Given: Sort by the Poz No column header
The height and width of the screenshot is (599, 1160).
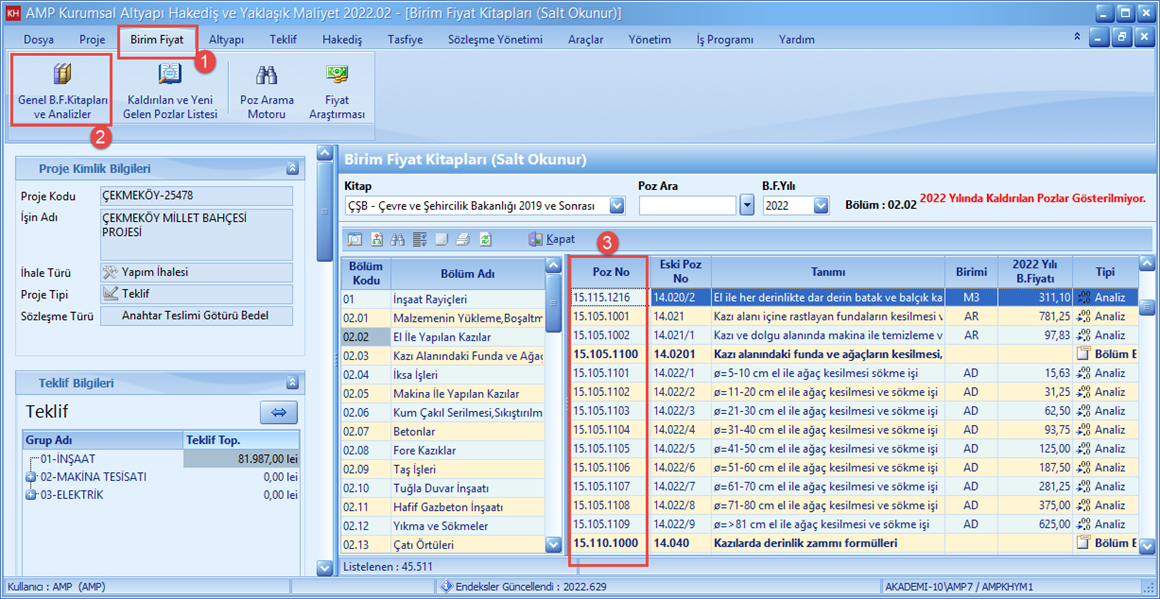Looking at the screenshot, I should [x=610, y=272].
